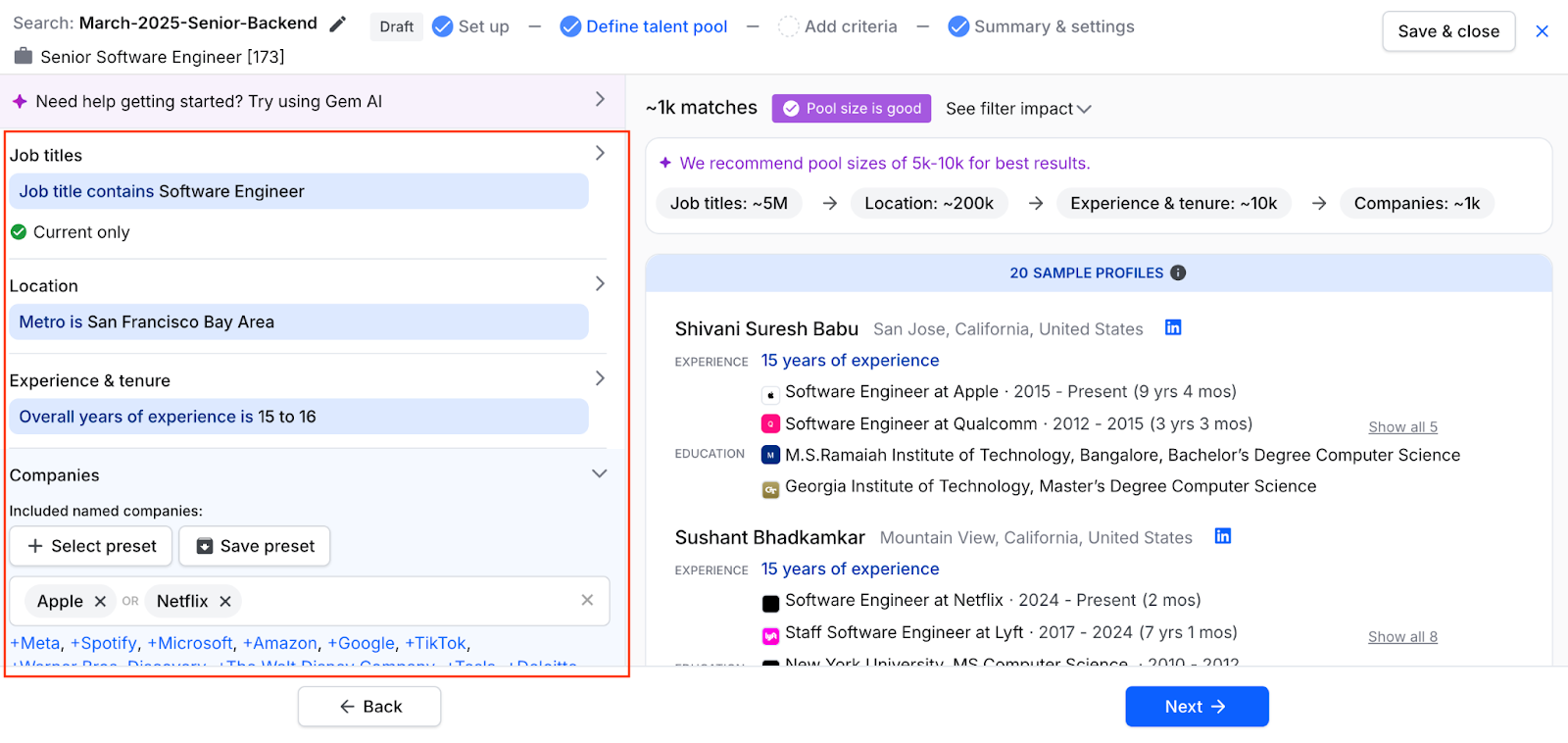Click the Metro is San Francisco Bay Area filter
This screenshot has width=1568, height=743.
click(299, 322)
